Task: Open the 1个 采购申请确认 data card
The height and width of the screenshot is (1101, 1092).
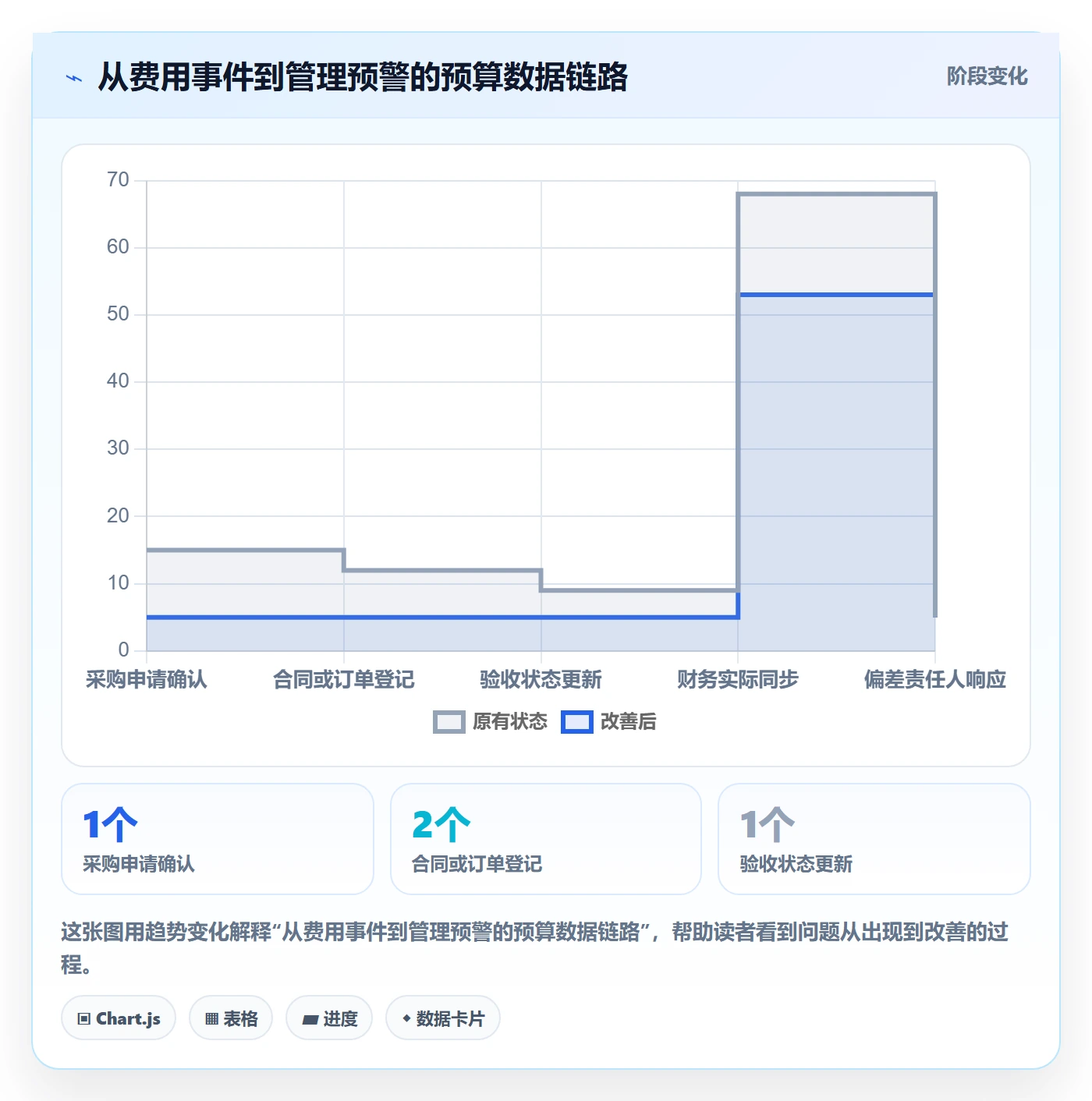Action: 218,839
